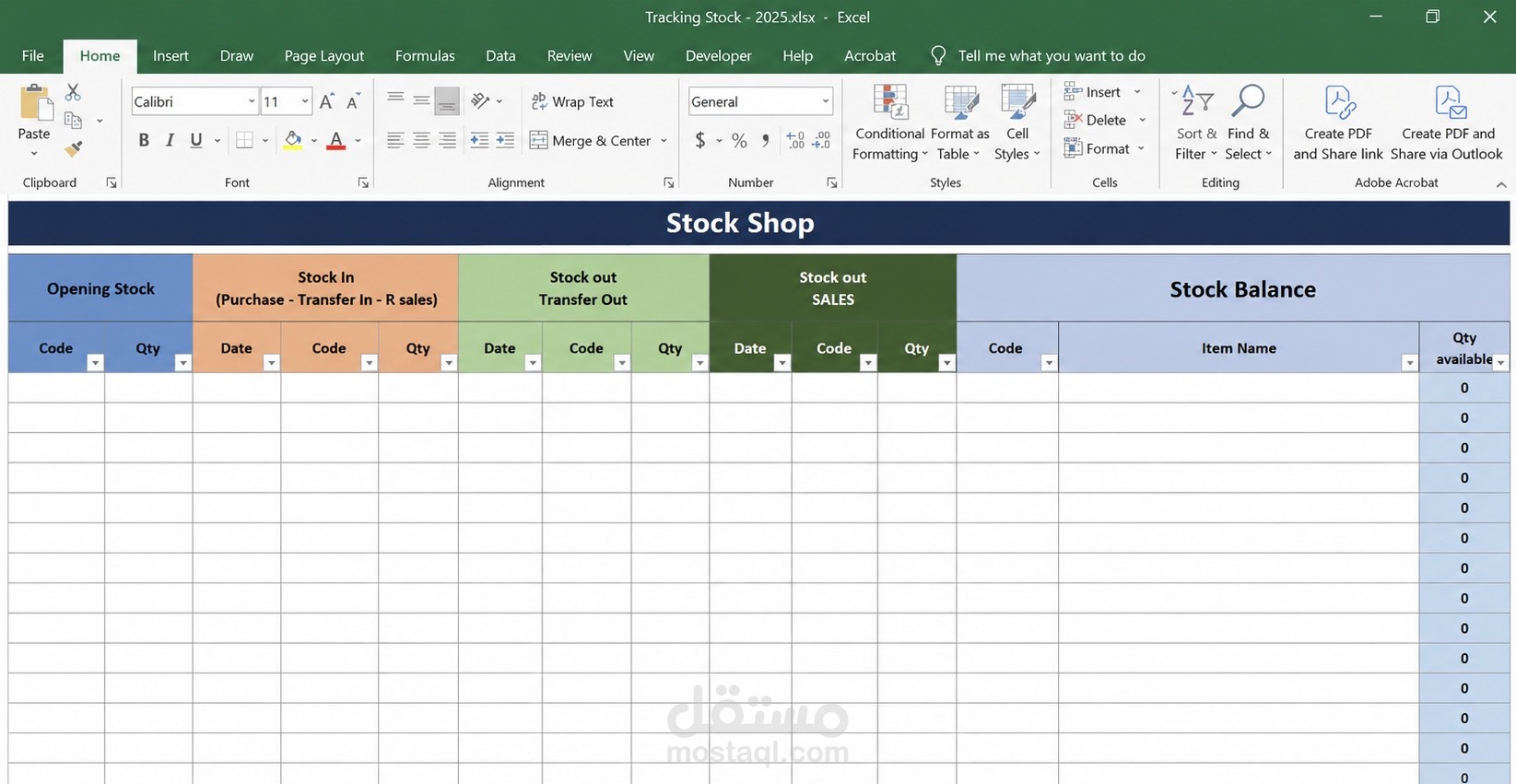This screenshot has height=784, width=1516.
Task: Click the Paste clipboard icon
Action: click(35, 102)
